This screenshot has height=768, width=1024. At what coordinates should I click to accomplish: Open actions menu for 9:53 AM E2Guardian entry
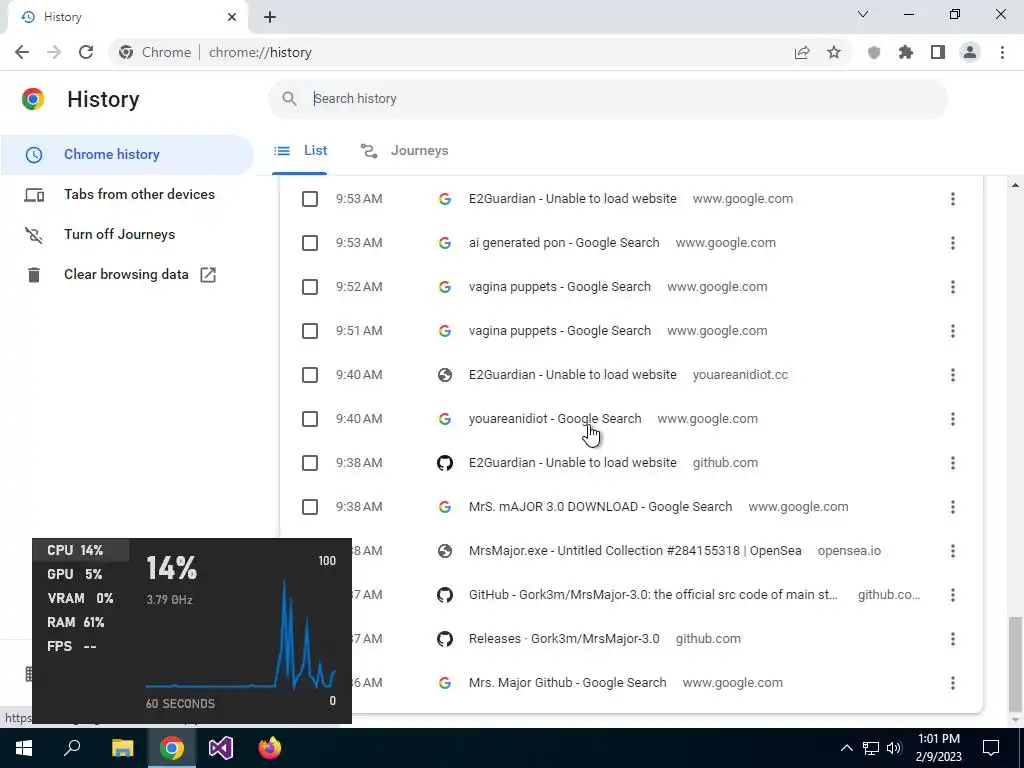click(x=953, y=199)
